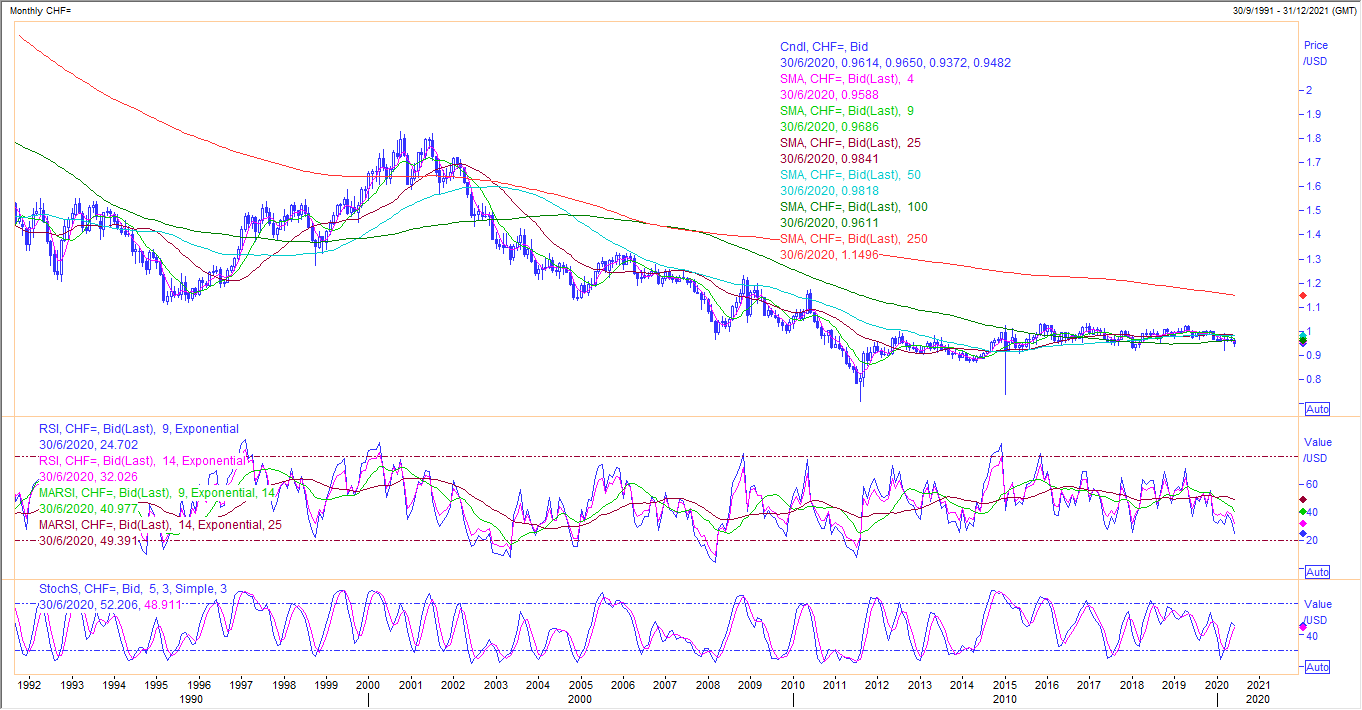Click the year label '2000' next to 1999
Screen dimensions: 1362x710
tap(368, 686)
